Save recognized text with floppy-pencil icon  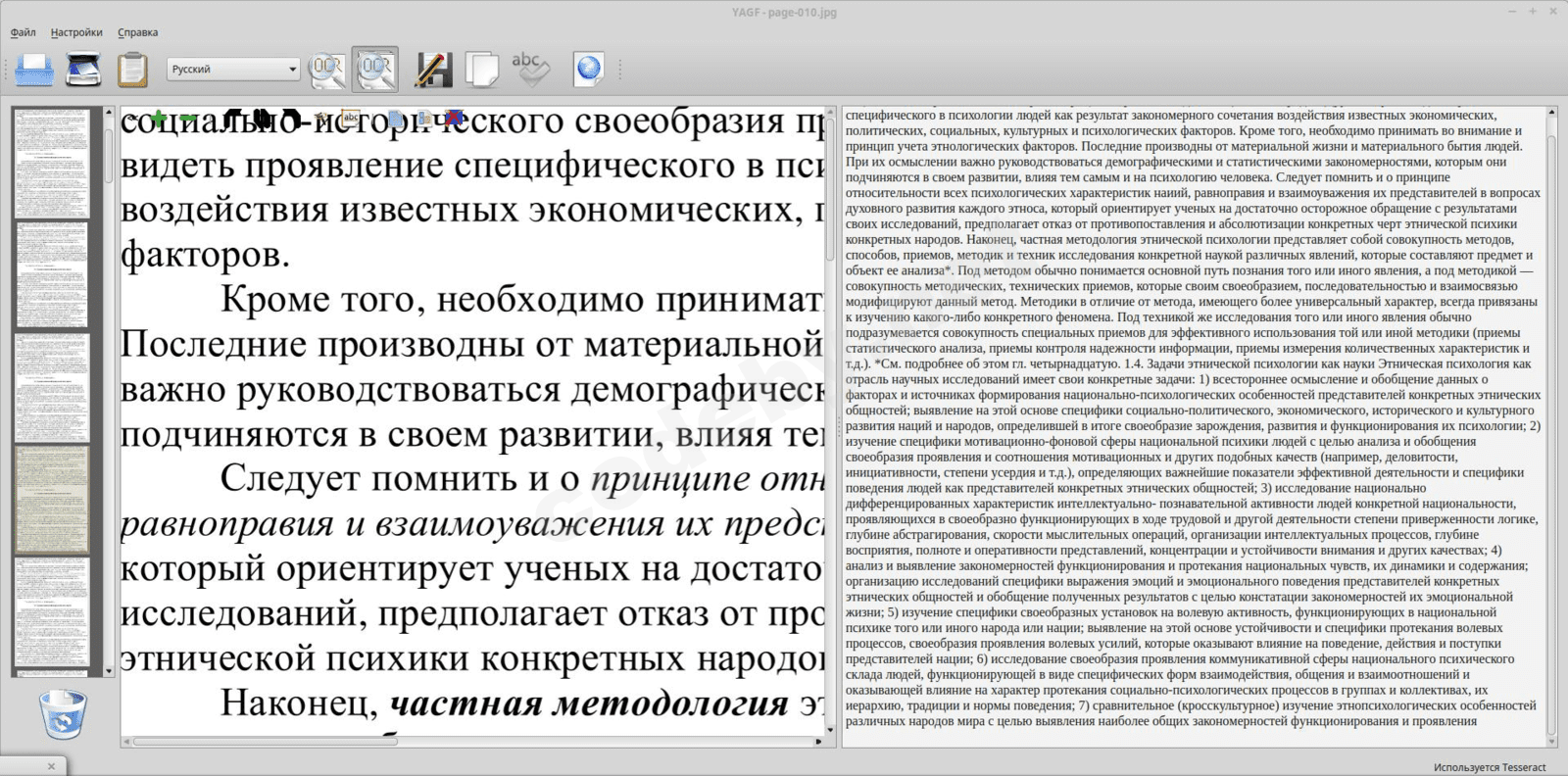(433, 70)
